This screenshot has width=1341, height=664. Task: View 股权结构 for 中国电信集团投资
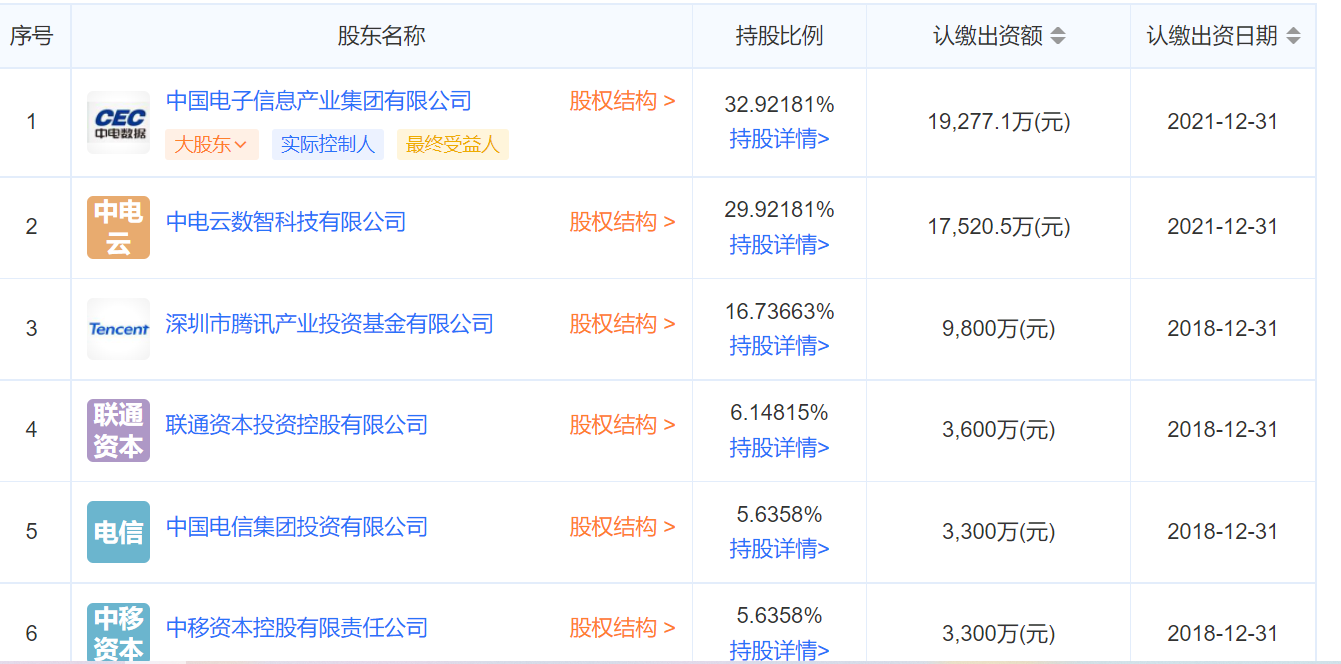pyautogui.click(x=623, y=527)
